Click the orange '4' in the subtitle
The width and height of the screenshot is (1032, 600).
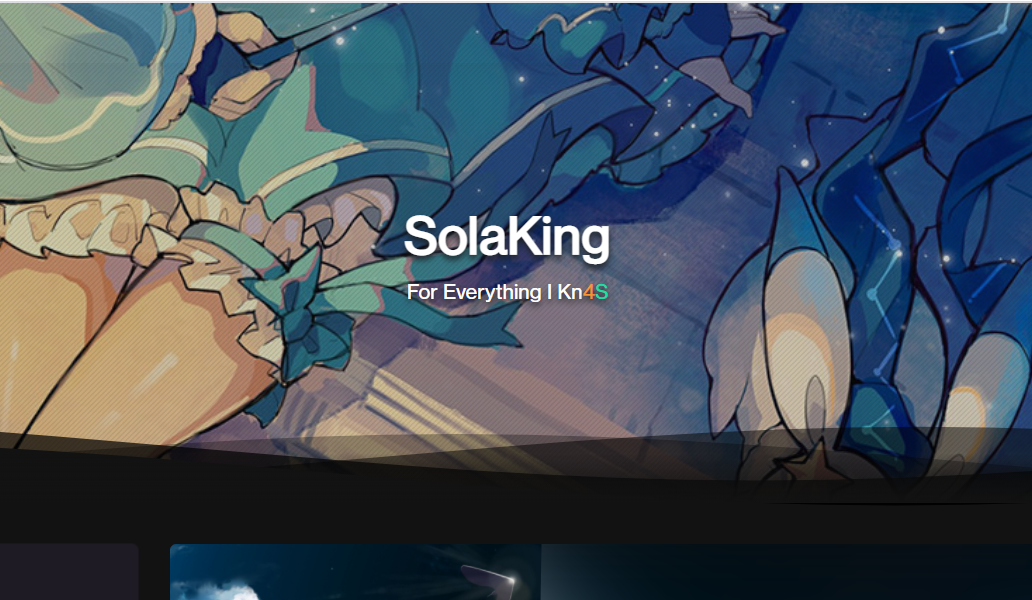click(x=588, y=292)
